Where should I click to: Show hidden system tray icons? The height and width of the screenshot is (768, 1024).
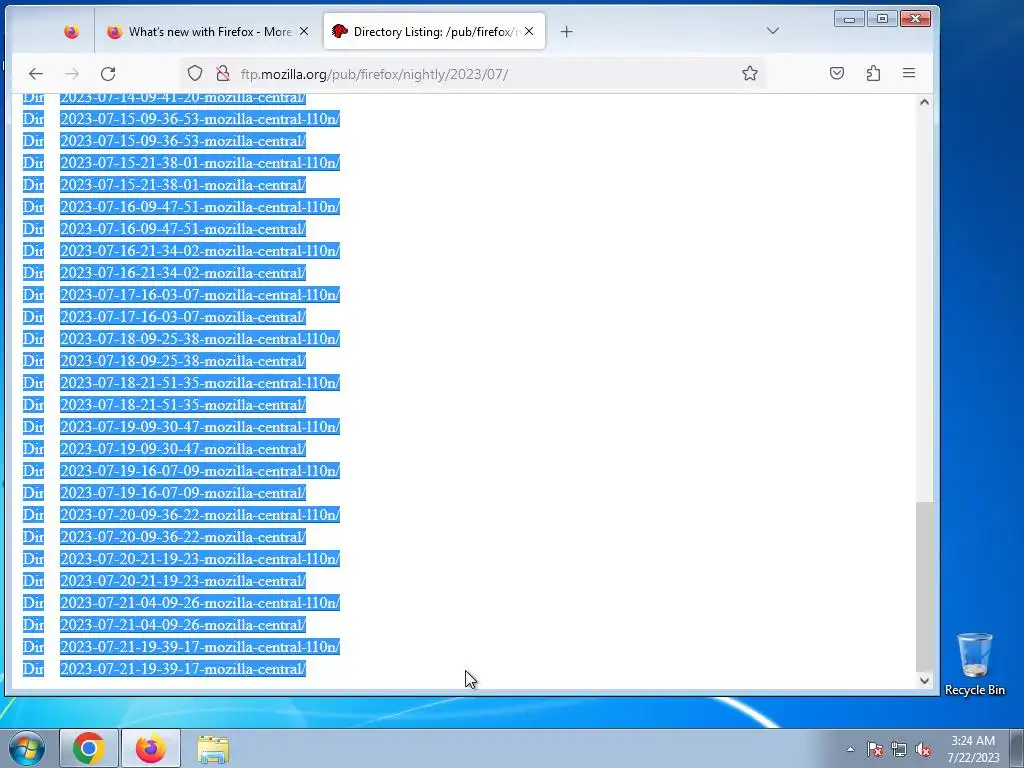tap(850, 749)
